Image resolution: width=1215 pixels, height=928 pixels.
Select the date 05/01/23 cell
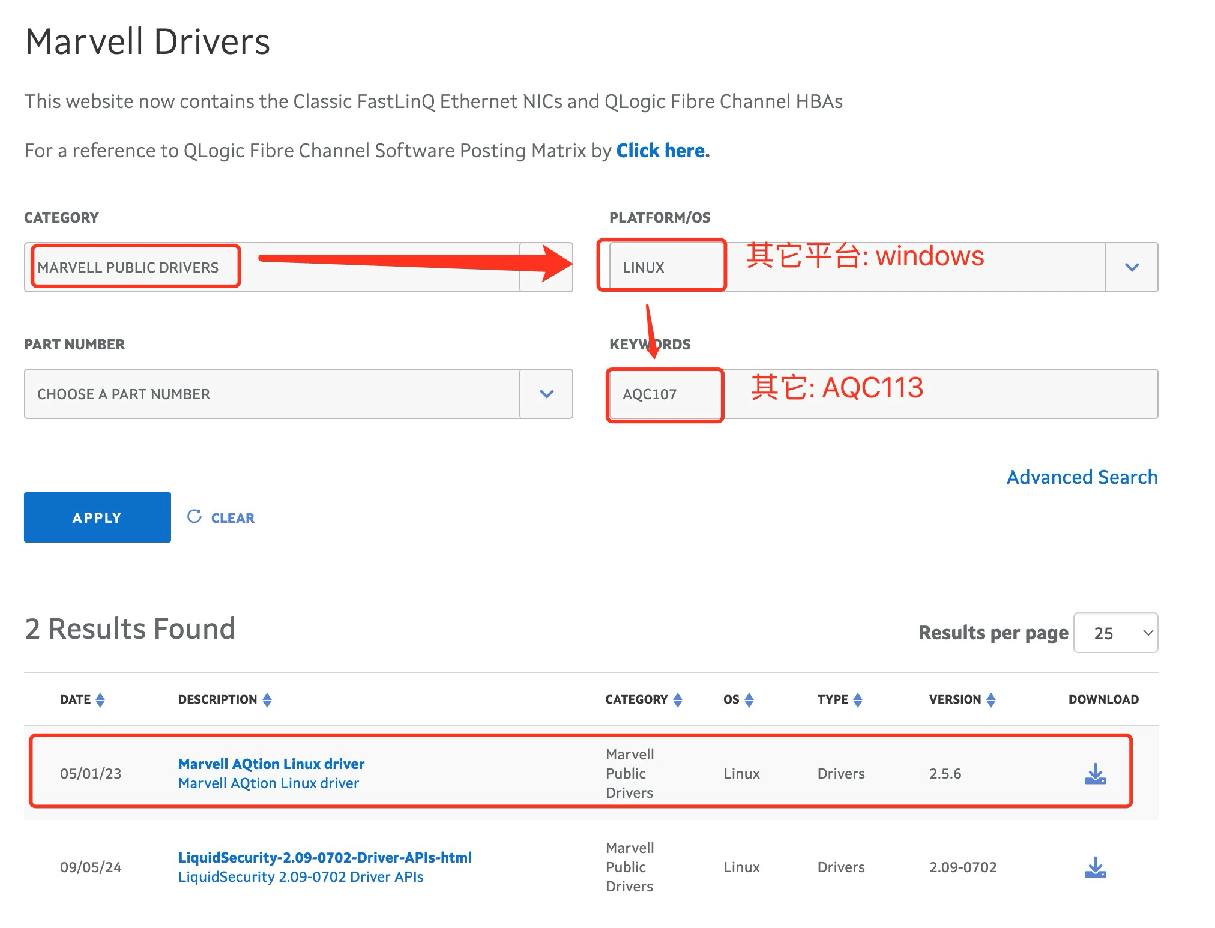pos(91,774)
